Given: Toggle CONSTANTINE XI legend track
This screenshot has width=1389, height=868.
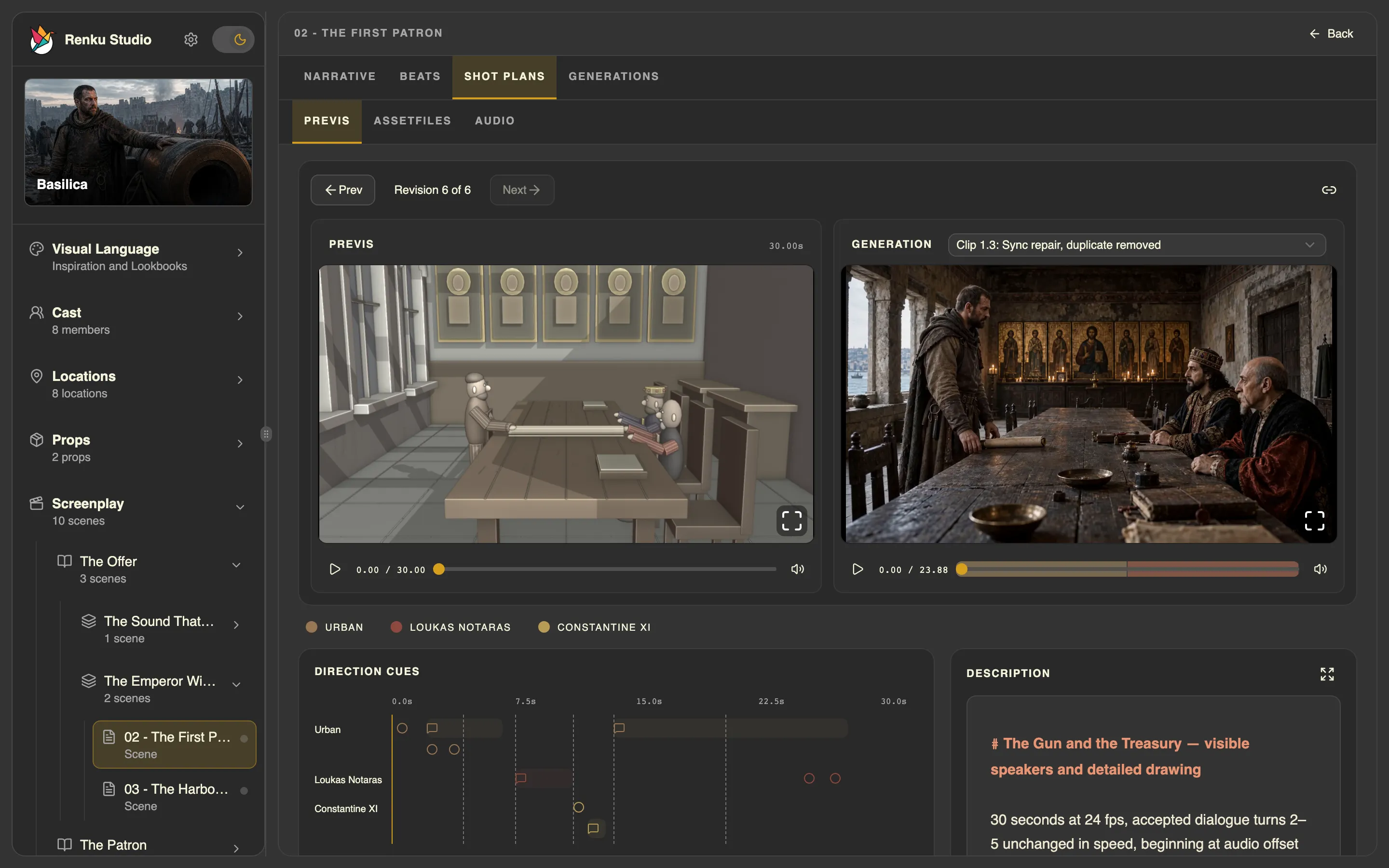Looking at the screenshot, I should pyautogui.click(x=594, y=627).
